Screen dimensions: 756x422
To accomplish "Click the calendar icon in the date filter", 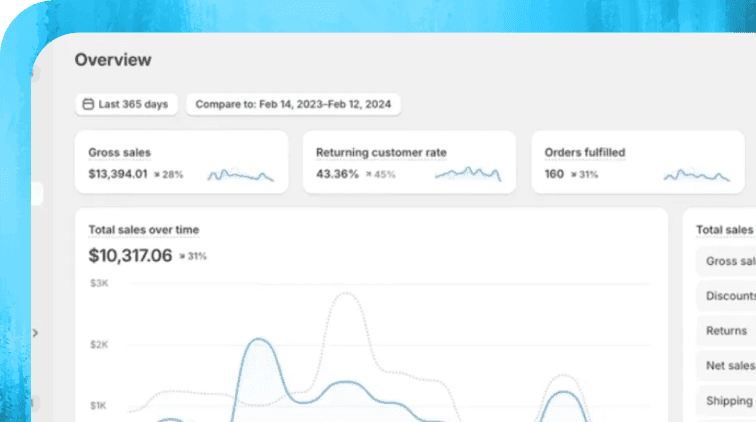I will click(x=88, y=104).
